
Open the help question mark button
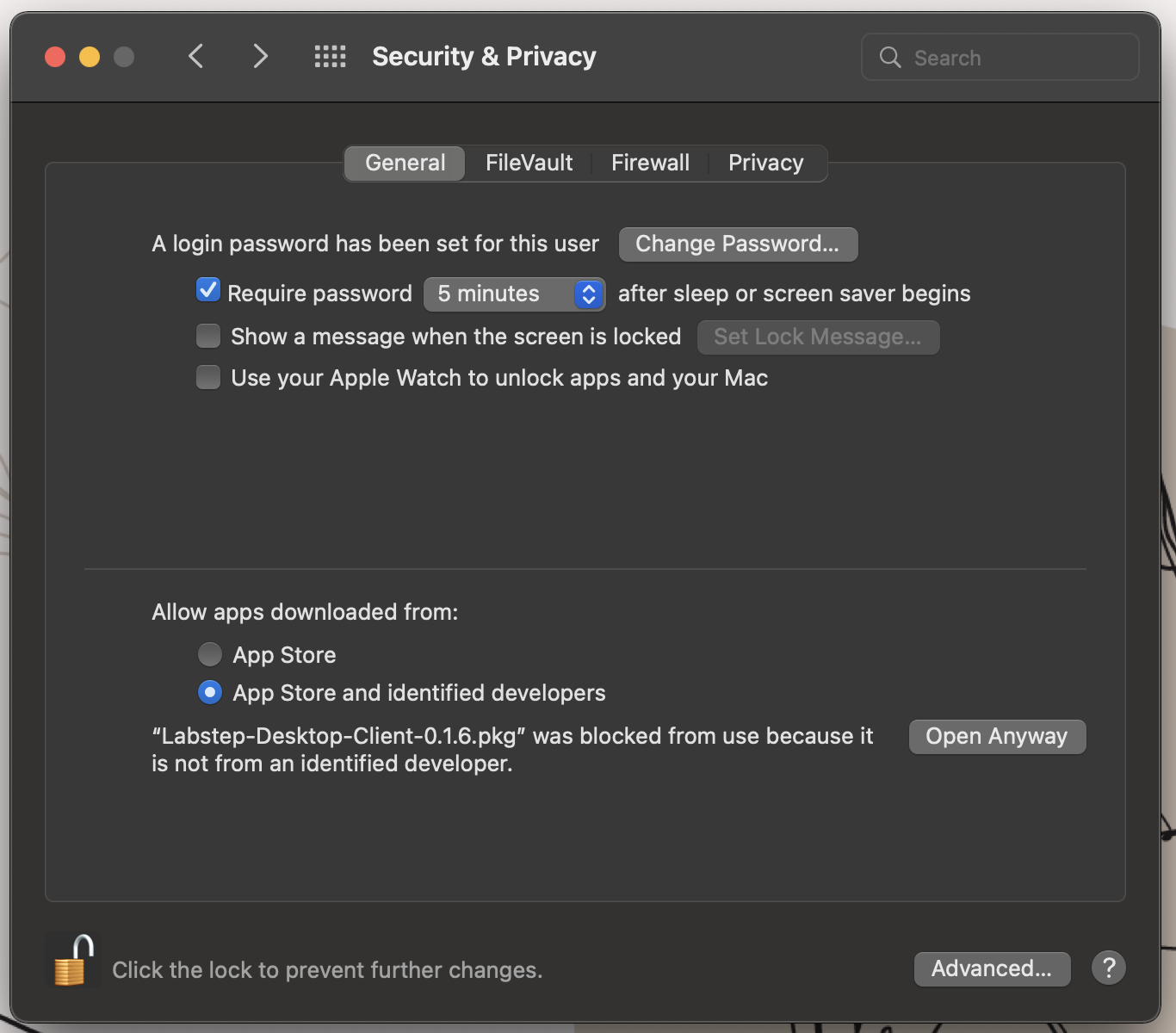point(1109,968)
